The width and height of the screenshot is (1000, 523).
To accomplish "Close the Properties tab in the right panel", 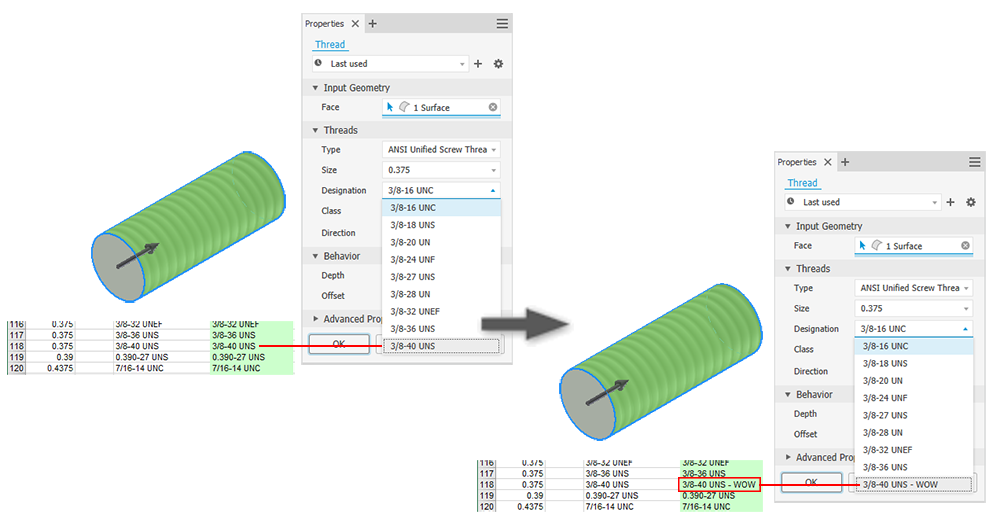I will coord(828,162).
